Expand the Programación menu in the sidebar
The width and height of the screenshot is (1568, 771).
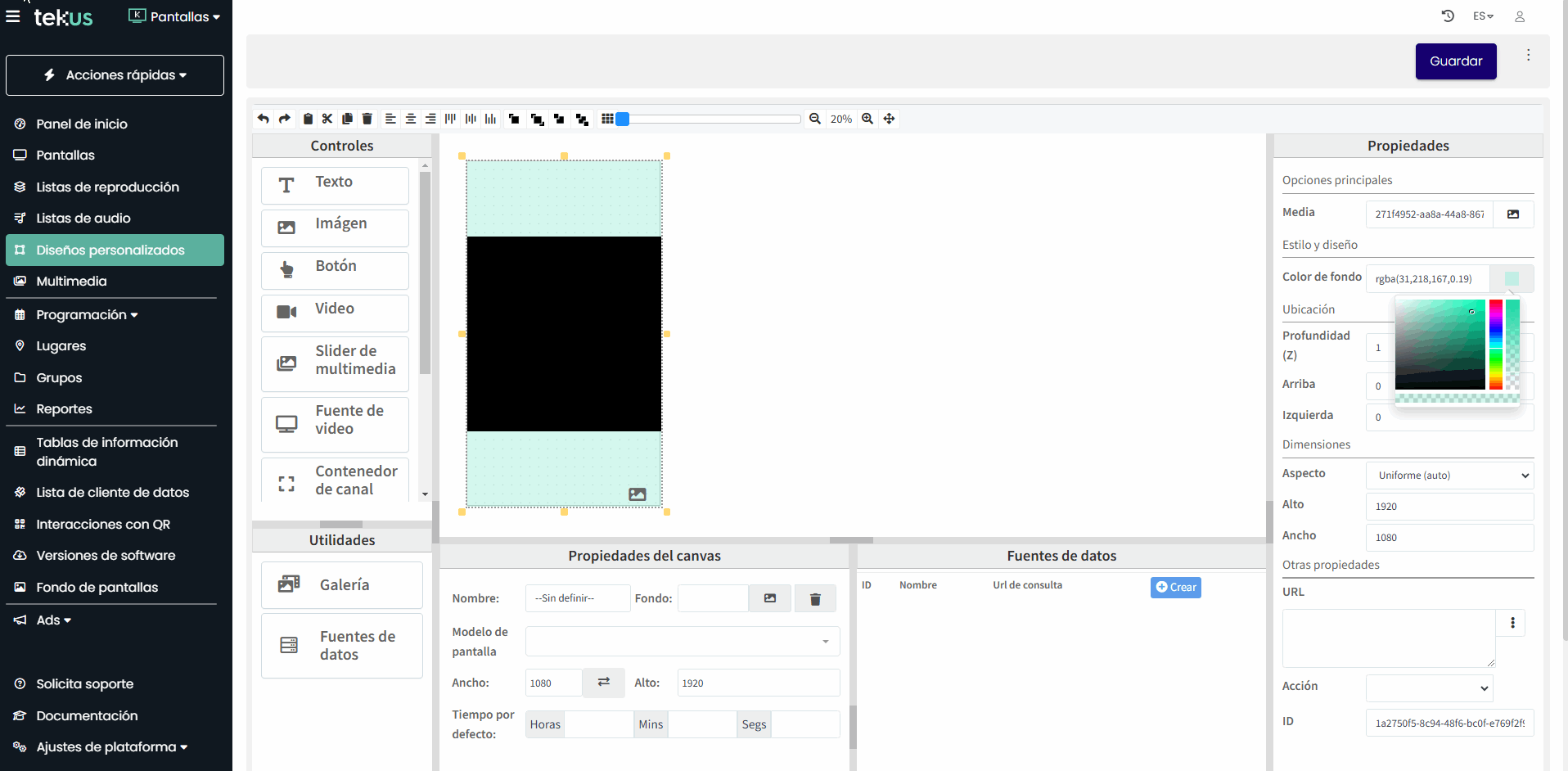coord(87,315)
